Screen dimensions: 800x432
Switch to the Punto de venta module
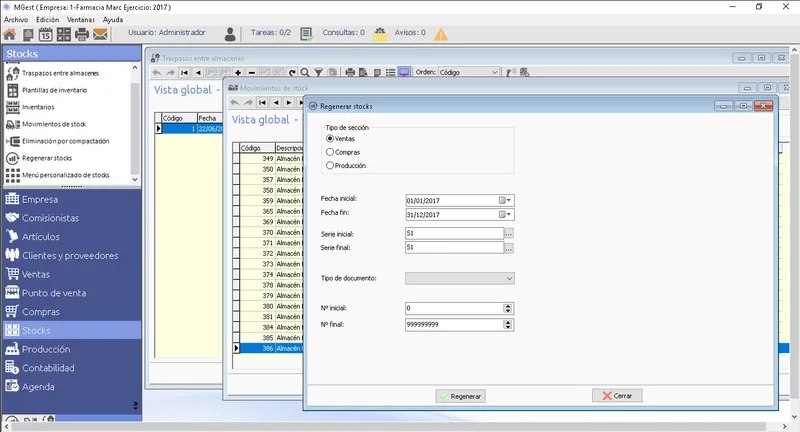pos(71,293)
